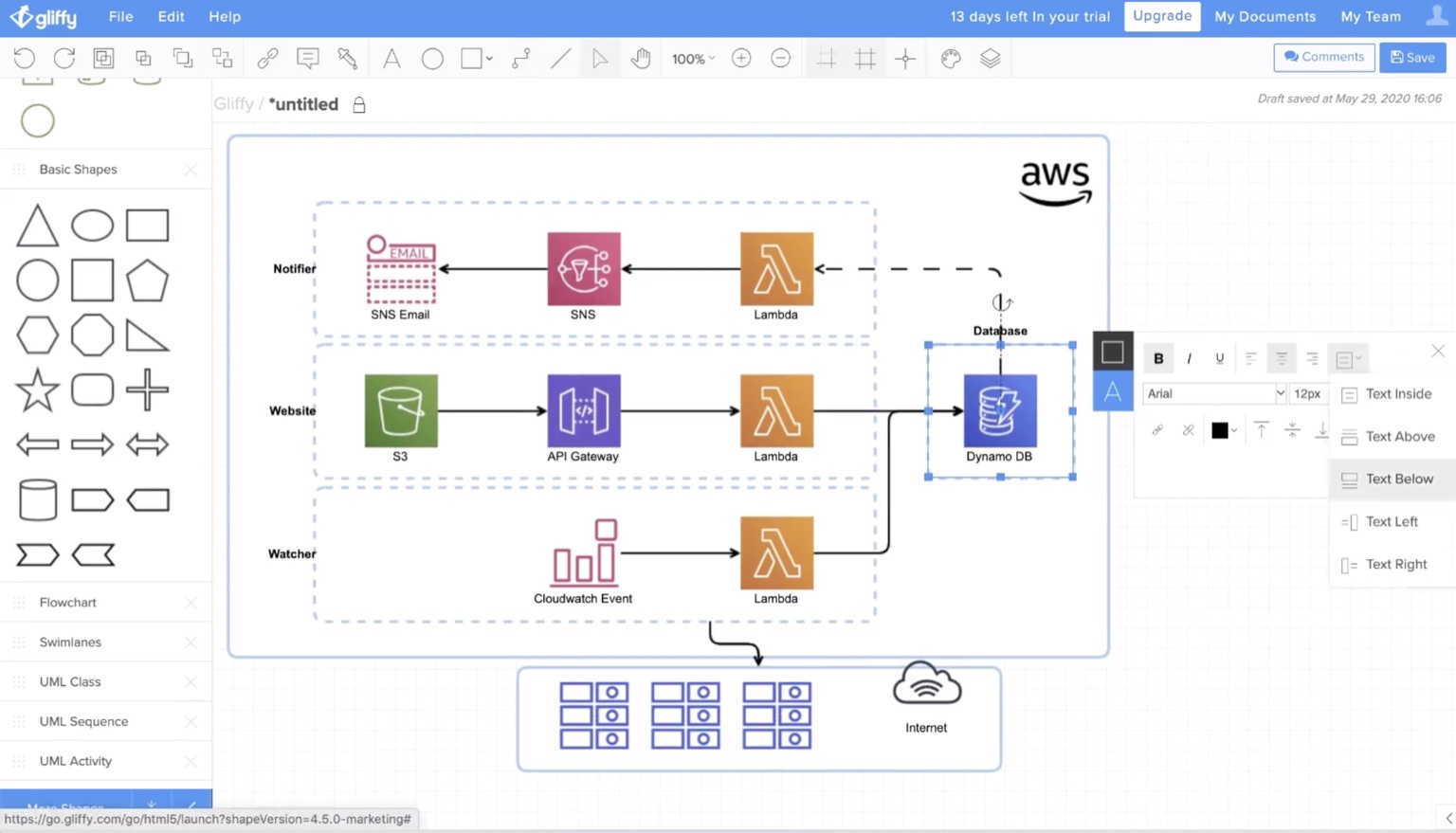Toggle italic text formatting

1189,358
